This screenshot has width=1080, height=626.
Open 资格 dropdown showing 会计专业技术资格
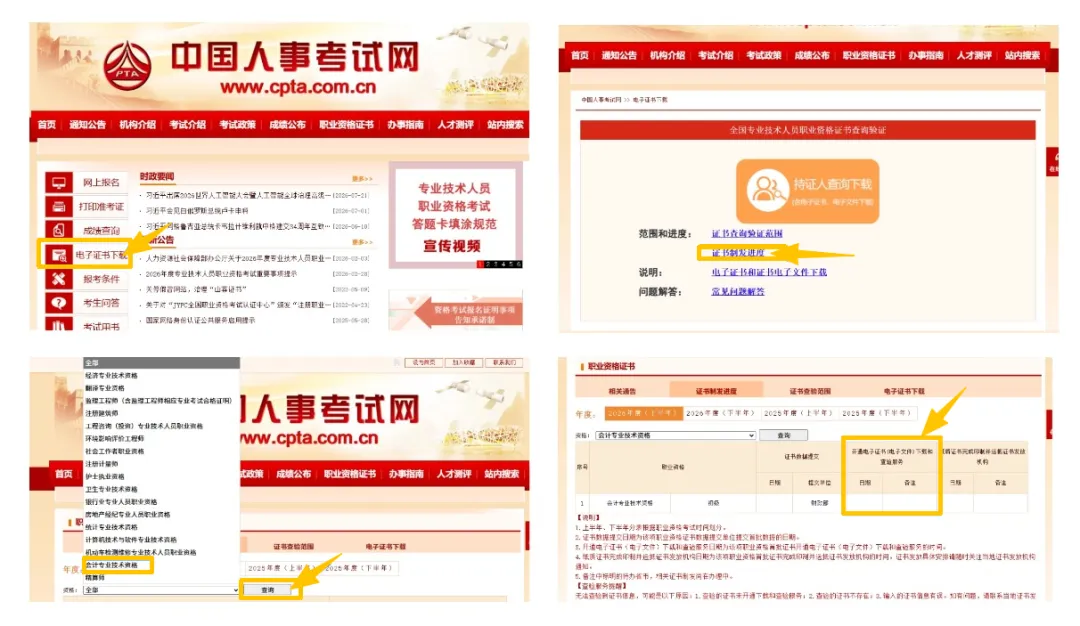(675, 435)
